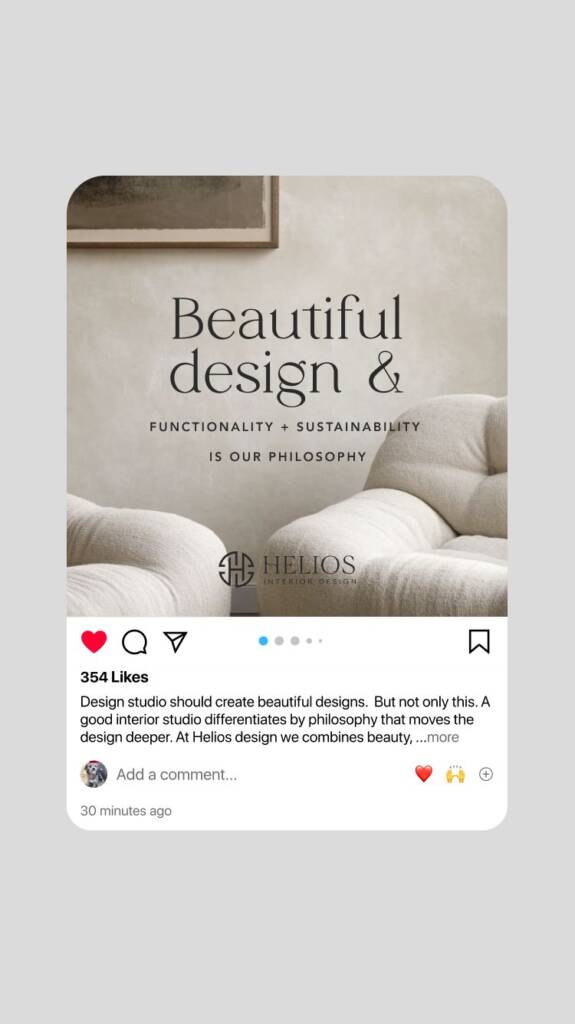View the 354 Likes list
The image size is (575, 1024).
(114, 677)
